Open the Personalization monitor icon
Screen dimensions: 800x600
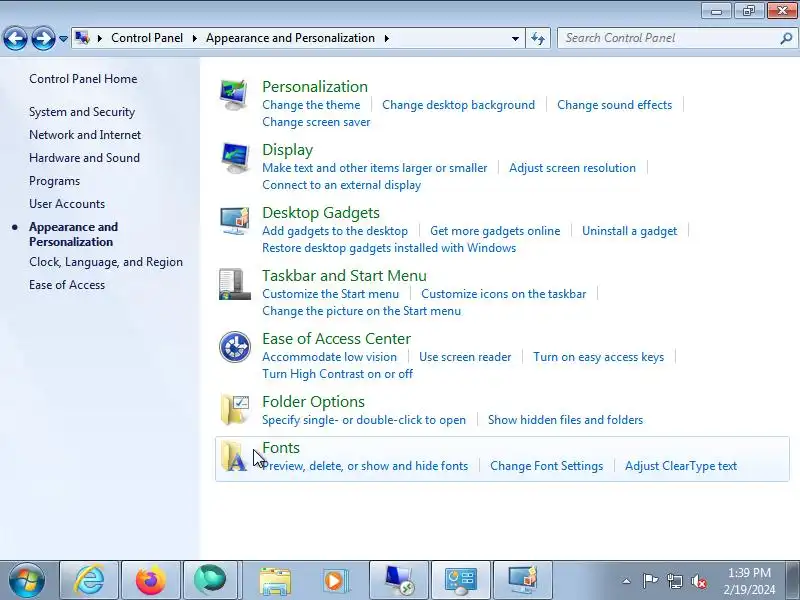point(234,95)
